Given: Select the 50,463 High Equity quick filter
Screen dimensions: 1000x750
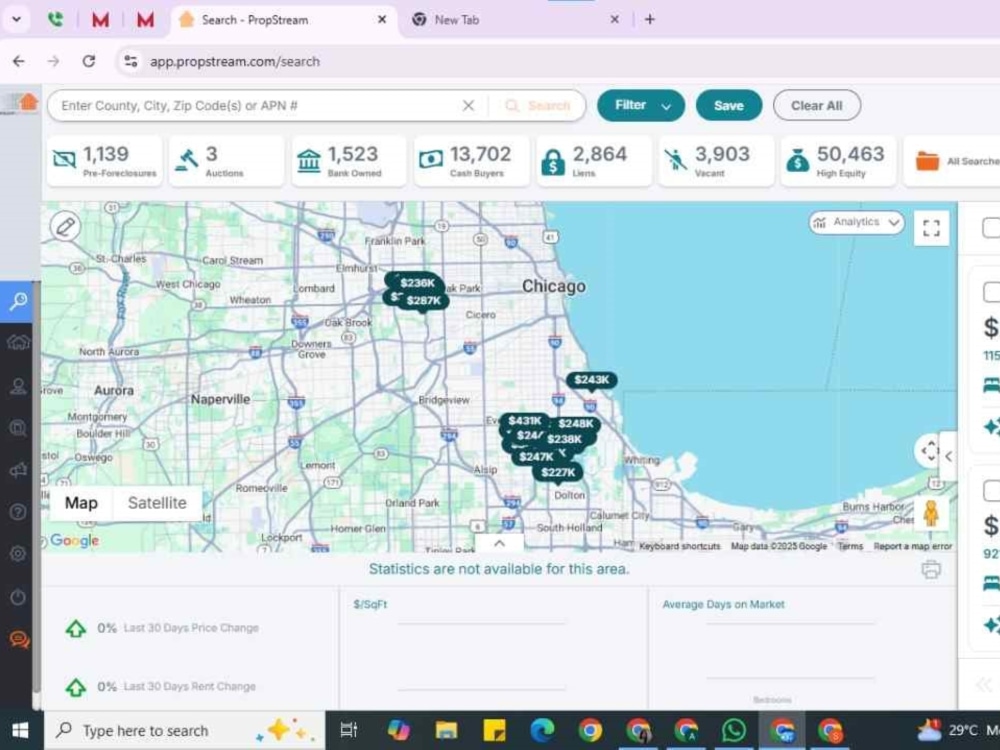Looking at the screenshot, I should click(839, 161).
